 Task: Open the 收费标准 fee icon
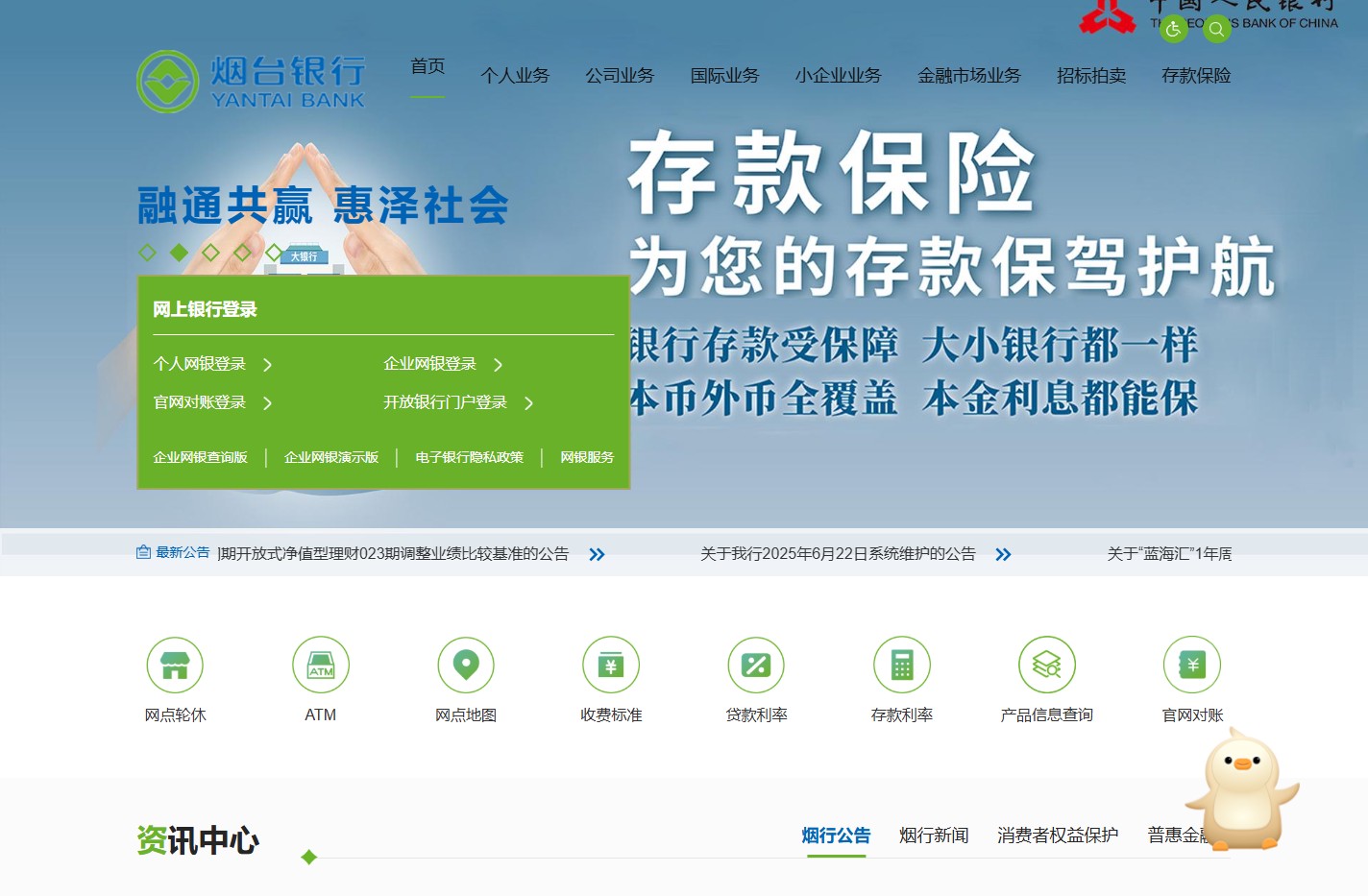pyautogui.click(x=611, y=665)
